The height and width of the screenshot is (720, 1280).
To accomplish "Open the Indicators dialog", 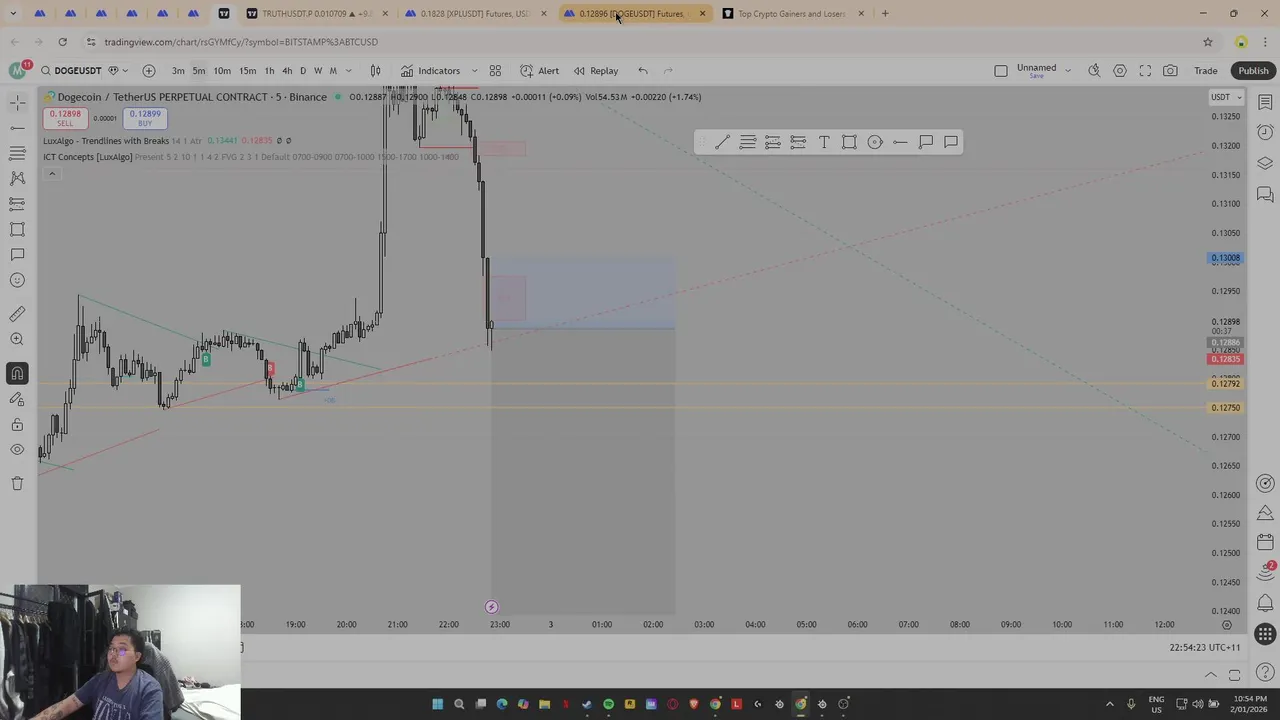I will coord(430,71).
